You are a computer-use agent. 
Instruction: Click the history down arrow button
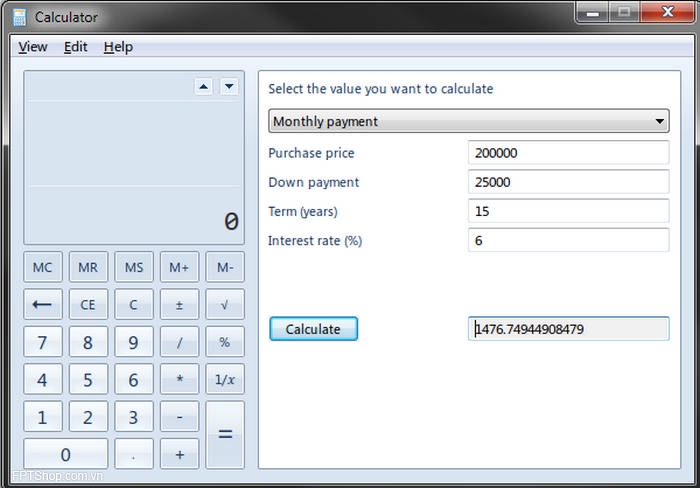pos(229,87)
